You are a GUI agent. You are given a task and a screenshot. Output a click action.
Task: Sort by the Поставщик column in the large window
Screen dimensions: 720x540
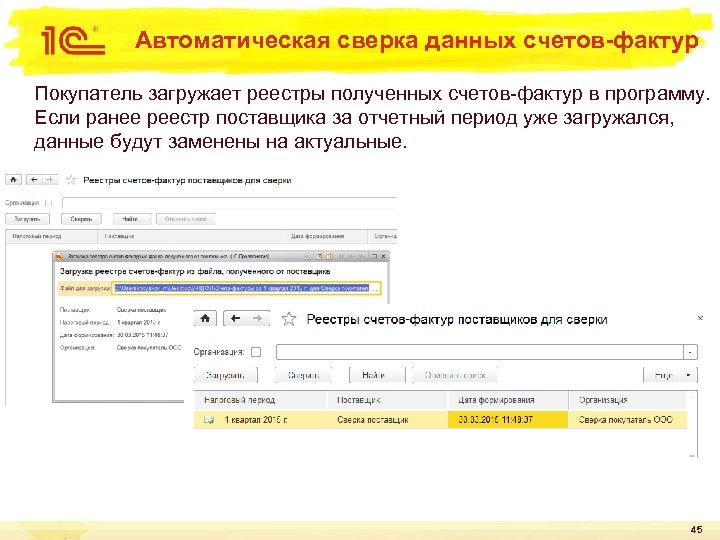pyautogui.click(x=387, y=400)
